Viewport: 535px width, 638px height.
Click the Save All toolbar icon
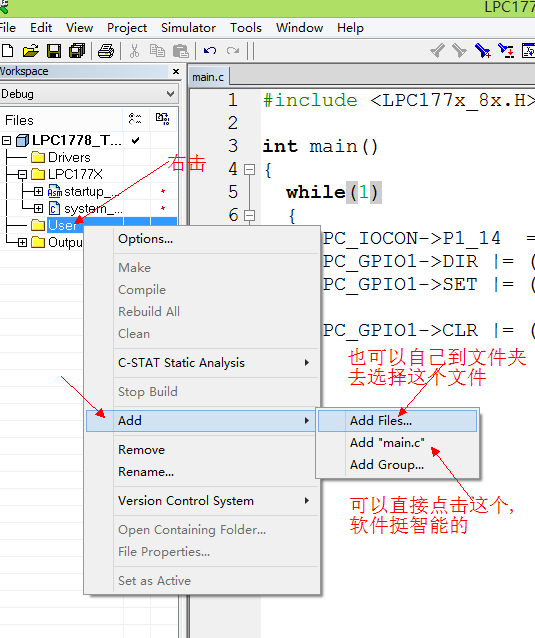(x=77, y=51)
